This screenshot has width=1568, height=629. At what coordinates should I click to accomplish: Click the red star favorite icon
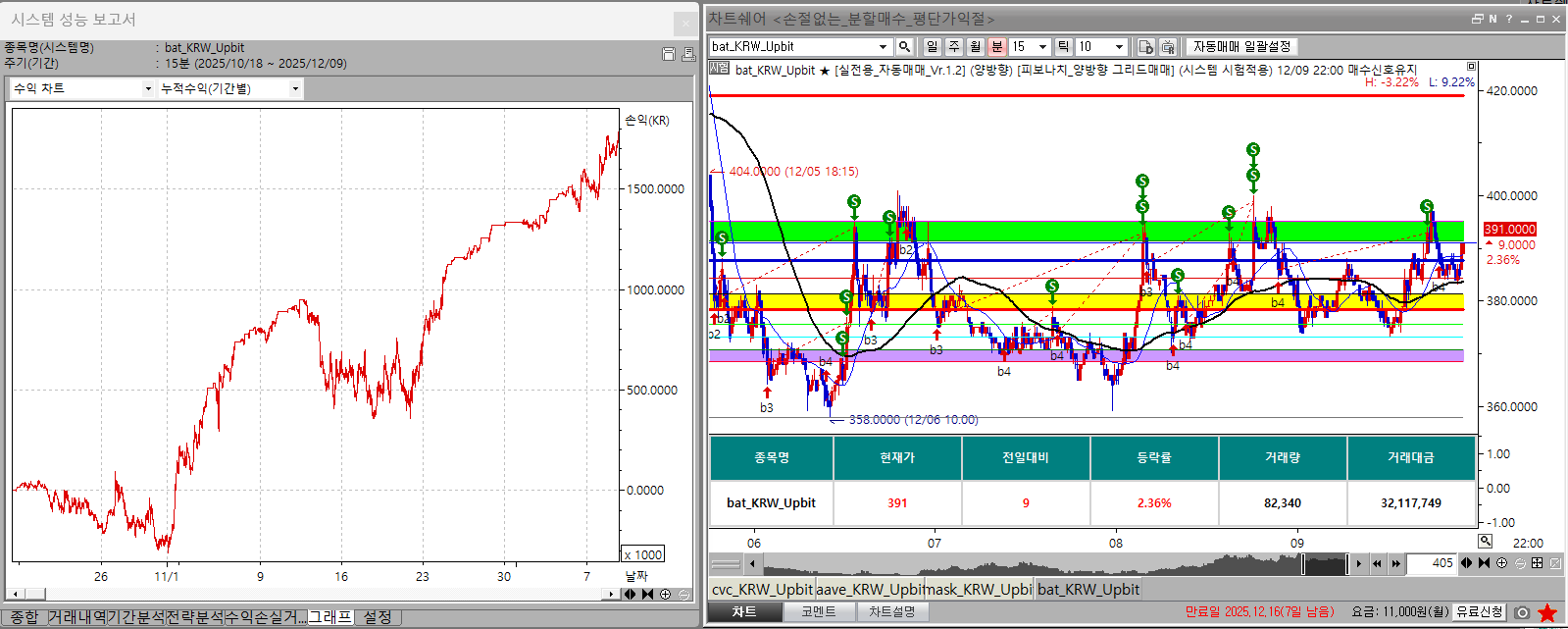coord(1547,612)
